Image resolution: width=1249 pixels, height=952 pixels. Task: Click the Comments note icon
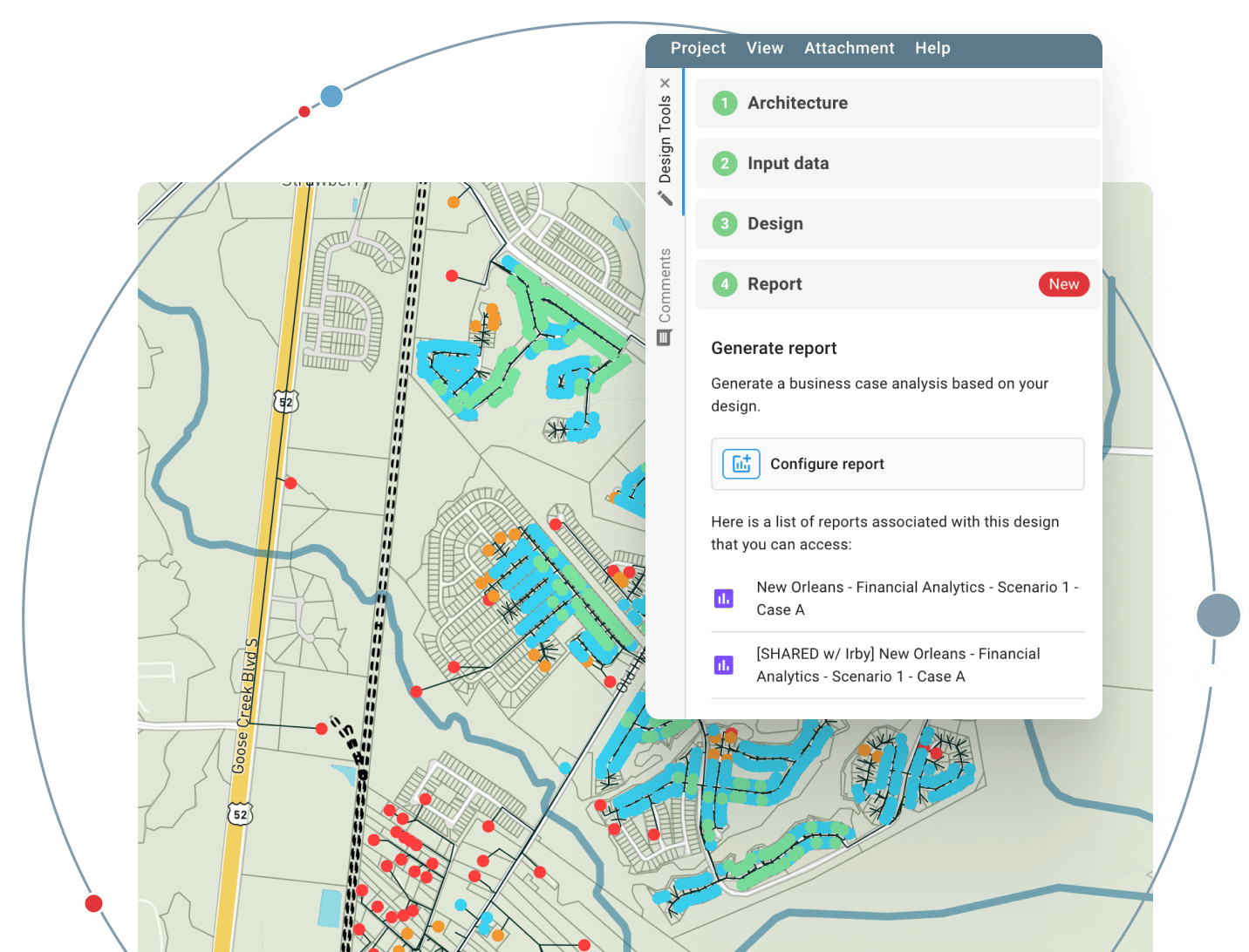pyautogui.click(x=665, y=337)
